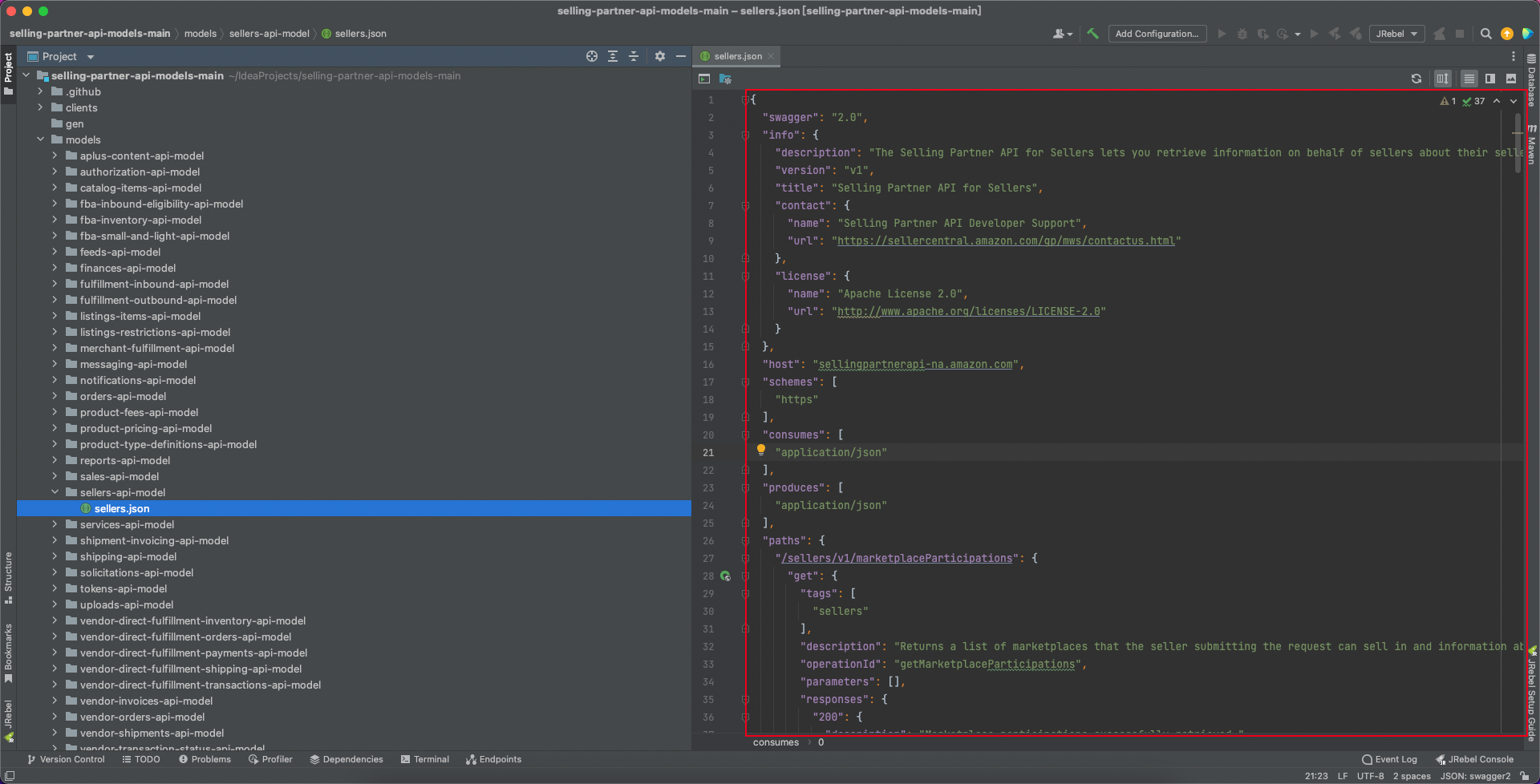This screenshot has height=784, width=1540.
Task: Click the editor vertical scrollbar thumb
Action: coord(1518,143)
